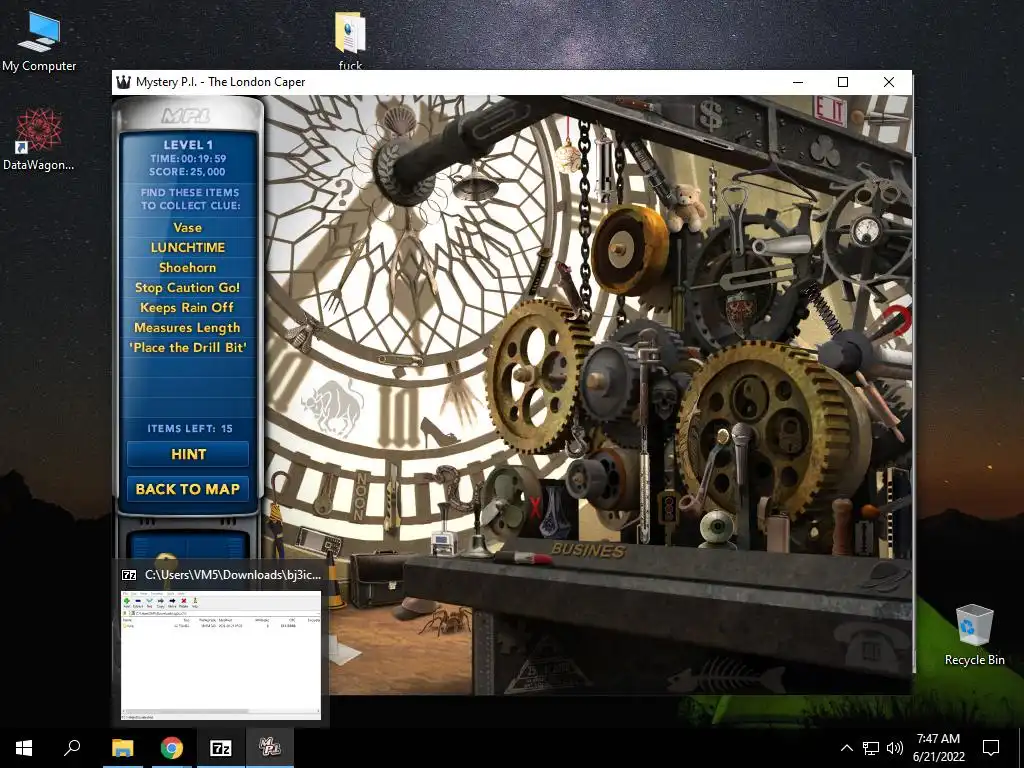This screenshot has height=768, width=1024.
Task: Click the seashell on the clock face
Action: [x=400, y=121]
